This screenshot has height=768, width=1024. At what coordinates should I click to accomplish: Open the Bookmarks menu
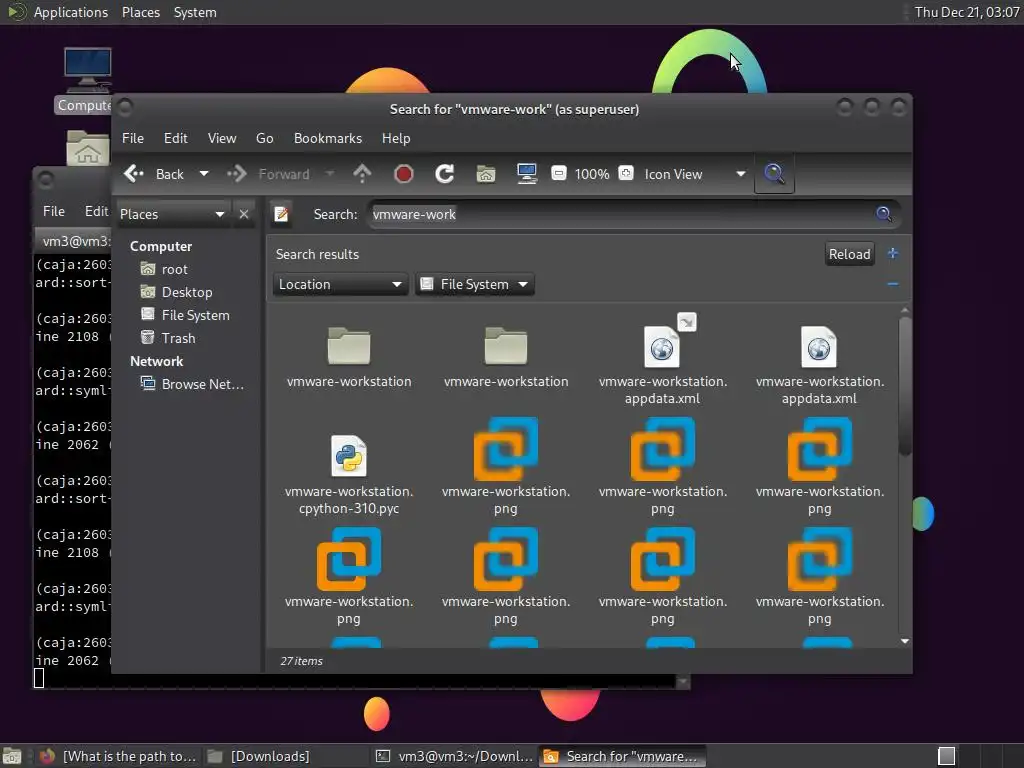pos(328,138)
